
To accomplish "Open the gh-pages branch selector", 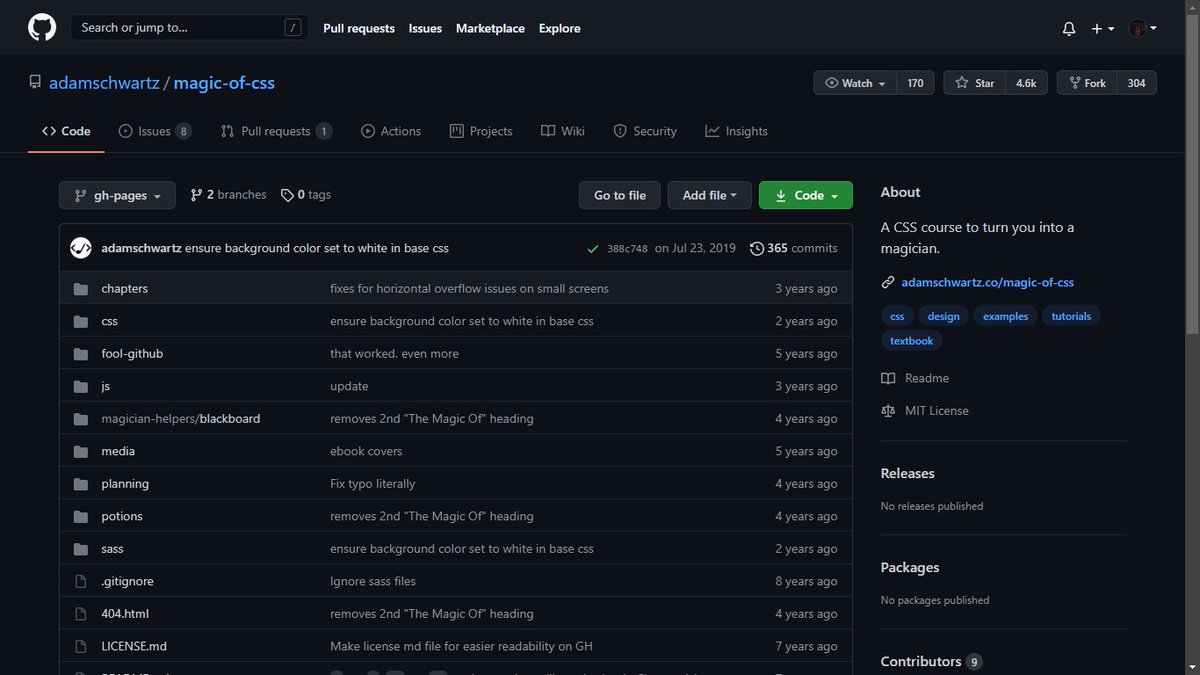I will [x=117, y=195].
